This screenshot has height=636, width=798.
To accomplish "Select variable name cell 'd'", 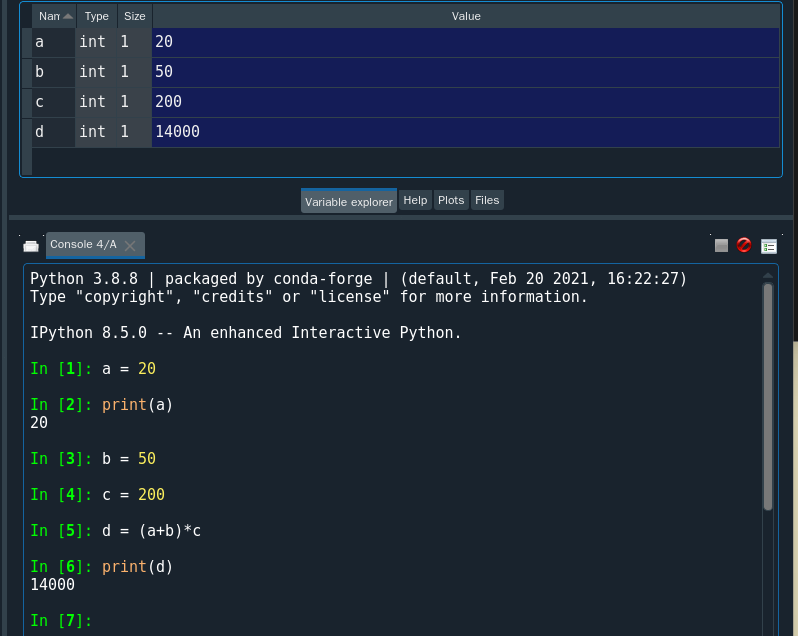I will pyautogui.click(x=53, y=132).
